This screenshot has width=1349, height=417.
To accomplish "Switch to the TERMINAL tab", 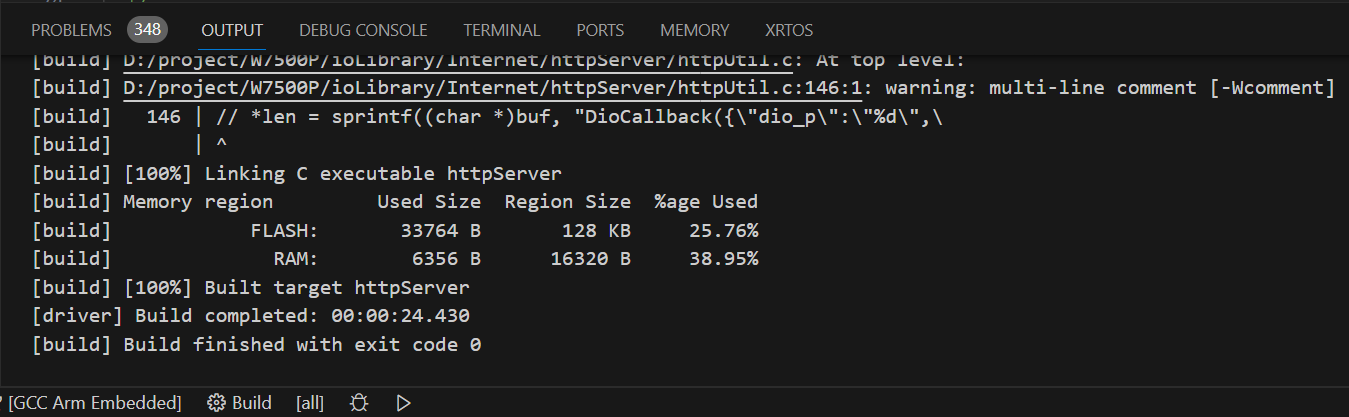I will [502, 30].
